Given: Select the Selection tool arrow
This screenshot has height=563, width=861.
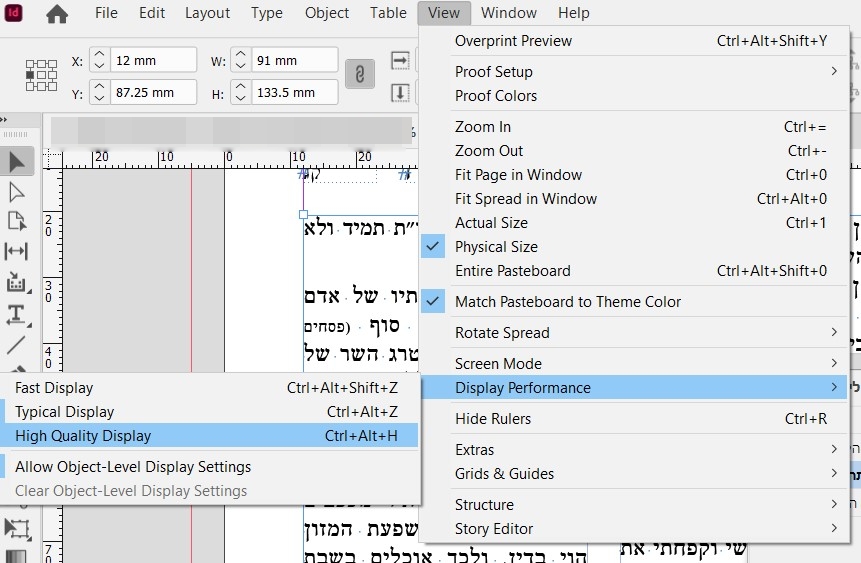Looking at the screenshot, I should (x=16, y=161).
